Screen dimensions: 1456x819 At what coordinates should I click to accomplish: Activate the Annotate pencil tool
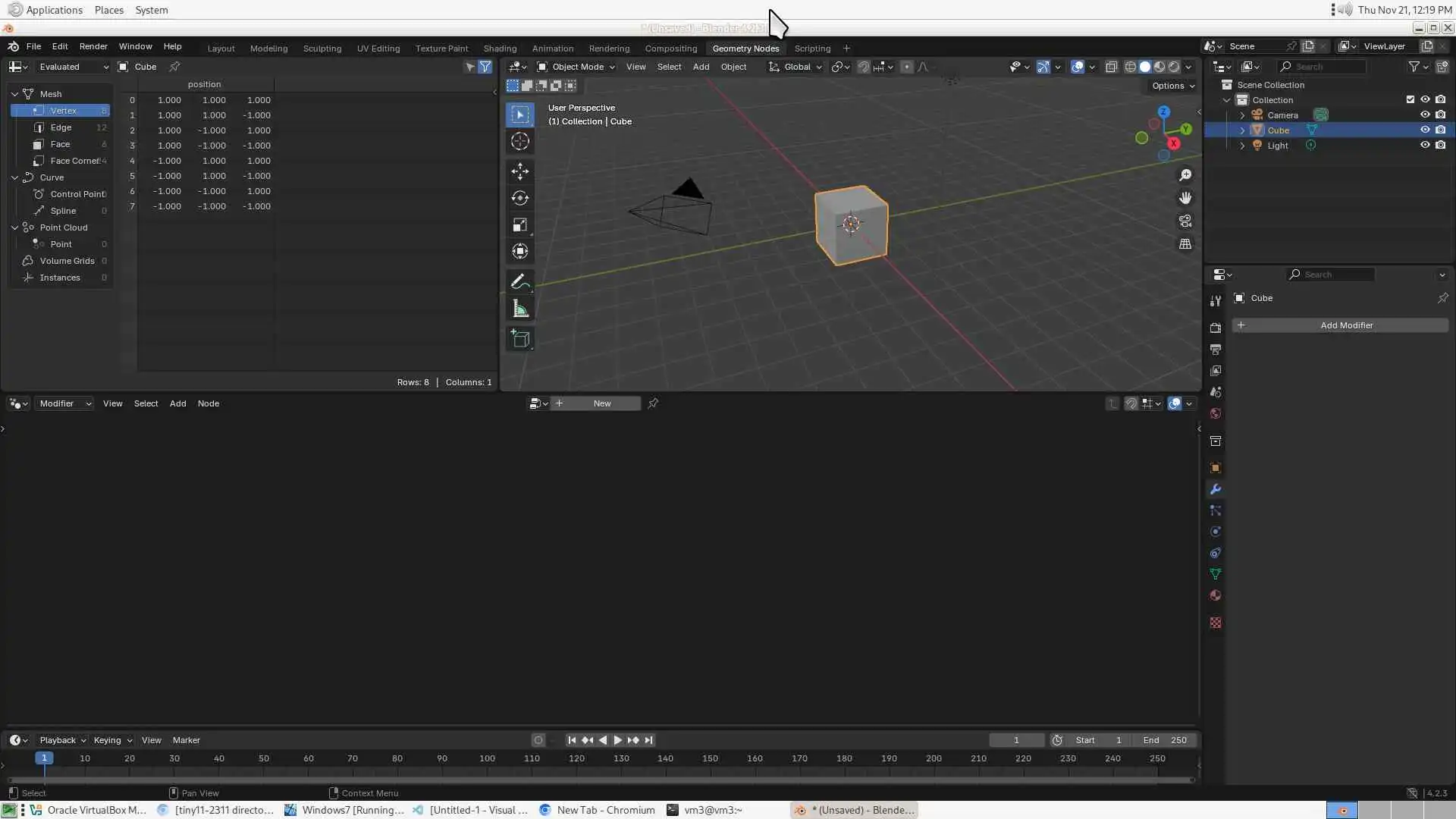pyautogui.click(x=519, y=282)
